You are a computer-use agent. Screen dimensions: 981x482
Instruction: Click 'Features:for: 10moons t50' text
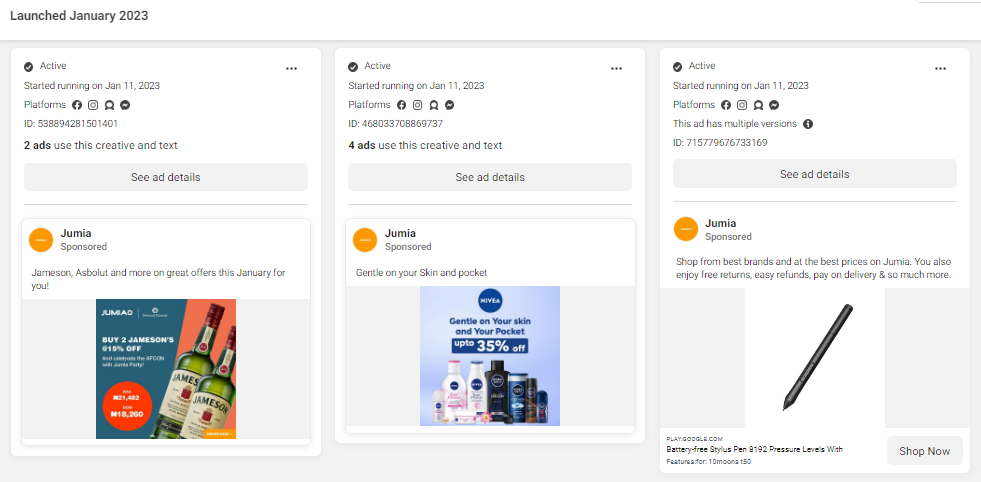pos(709,462)
